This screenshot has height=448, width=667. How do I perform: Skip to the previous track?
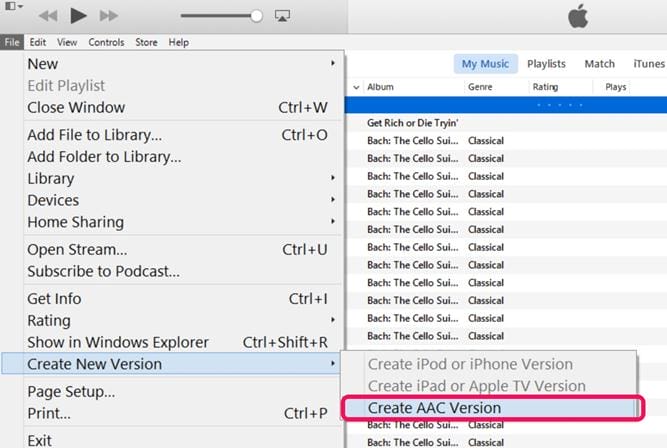tap(46, 15)
